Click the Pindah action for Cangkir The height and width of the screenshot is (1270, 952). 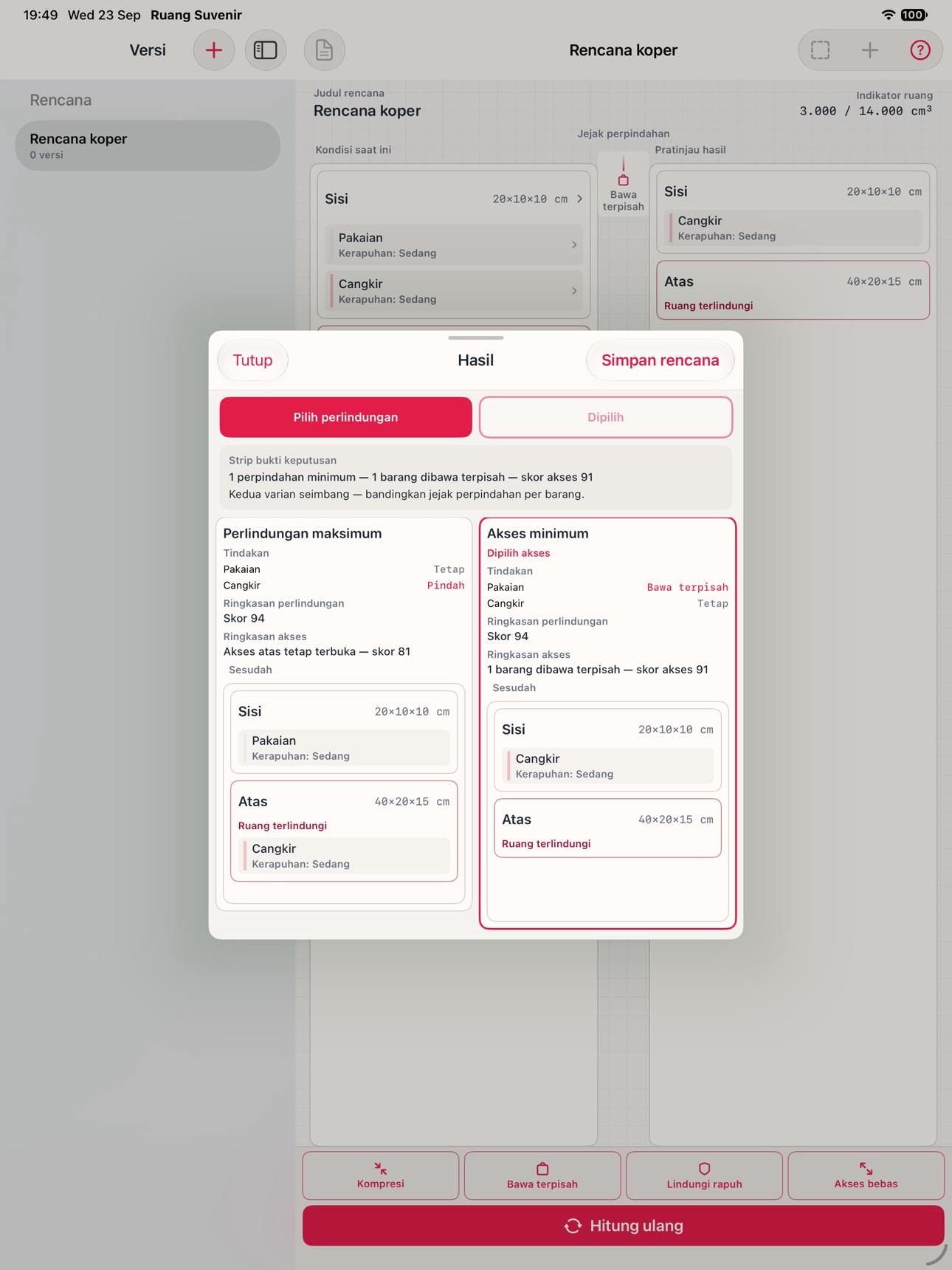(x=446, y=586)
